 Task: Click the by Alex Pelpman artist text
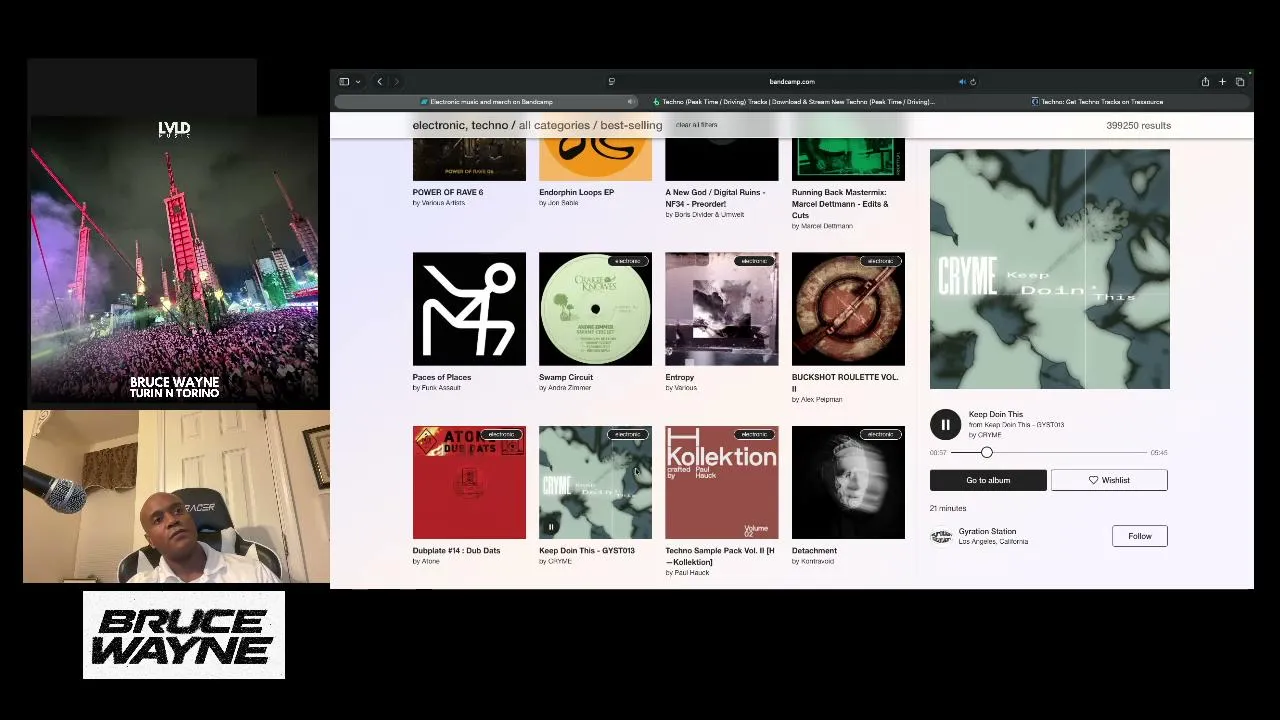pyautogui.click(x=817, y=400)
